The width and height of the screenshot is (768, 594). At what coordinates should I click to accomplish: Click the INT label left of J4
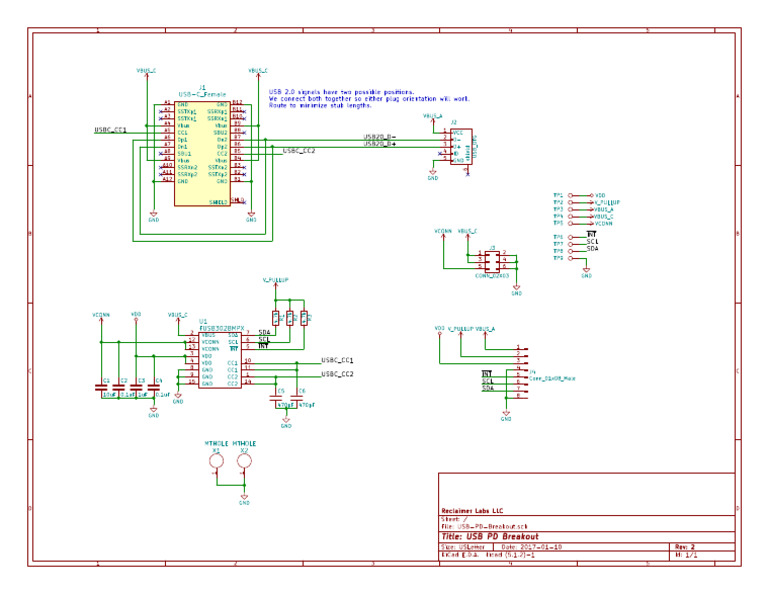pyautogui.click(x=487, y=374)
